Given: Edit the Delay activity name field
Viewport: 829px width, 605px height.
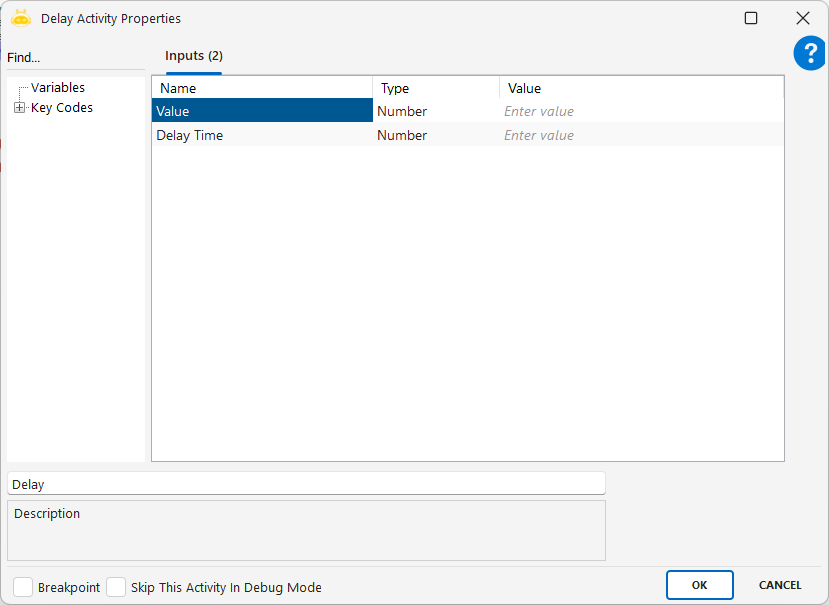Looking at the screenshot, I should point(306,484).
